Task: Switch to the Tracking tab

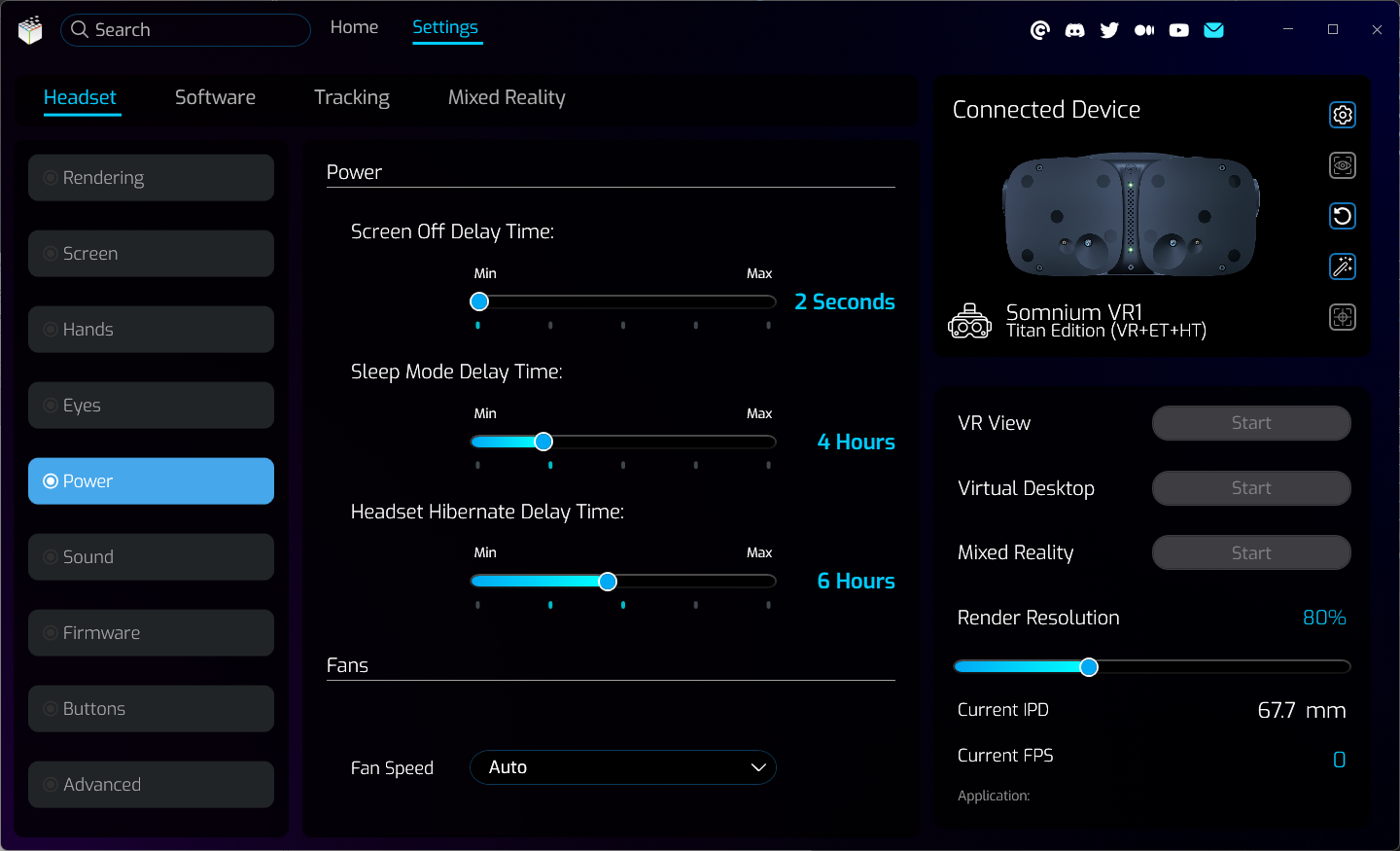Action: [x=352, y=97]
